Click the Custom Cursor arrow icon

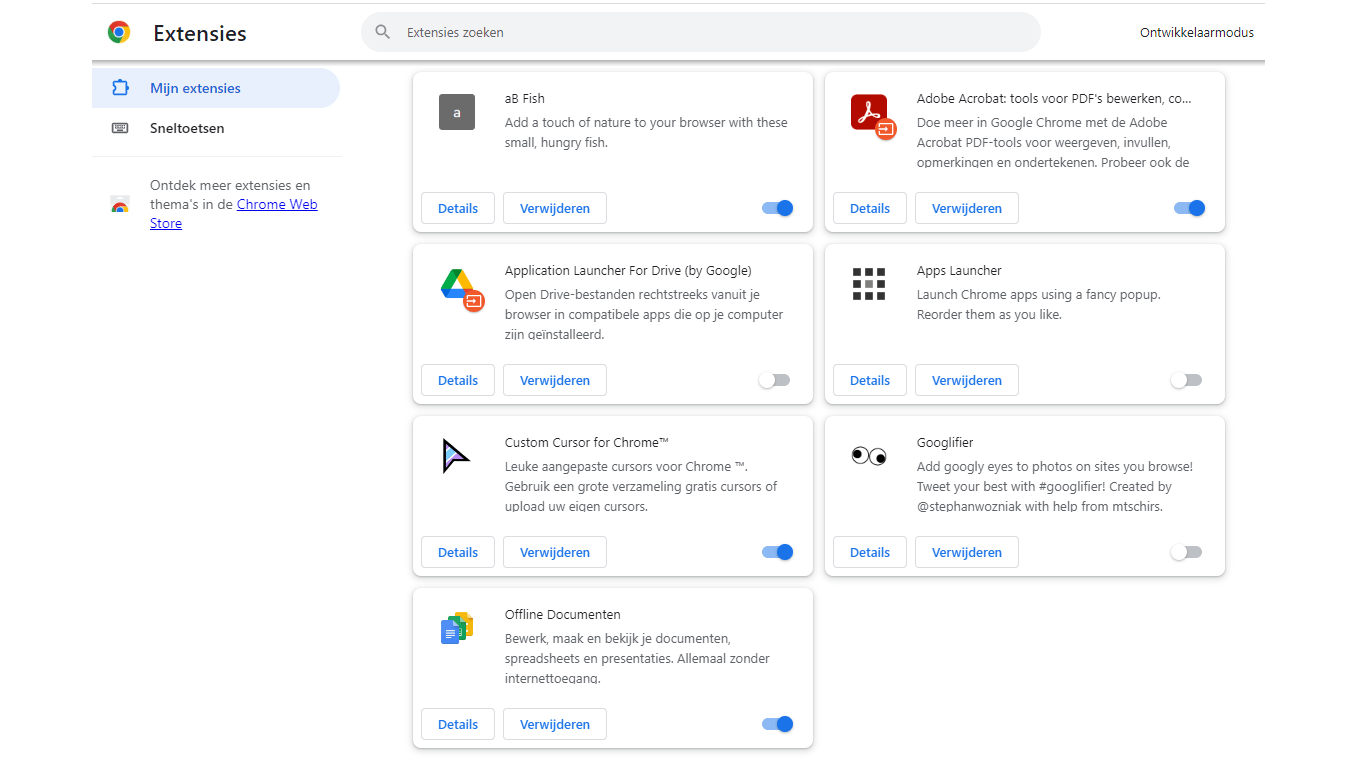coord(456,456)
